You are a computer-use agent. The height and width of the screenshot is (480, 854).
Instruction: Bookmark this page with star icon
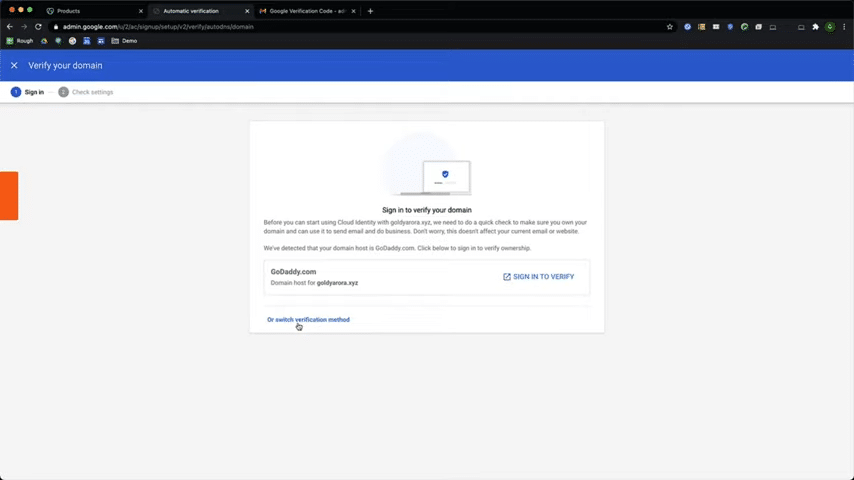[670, 27]
